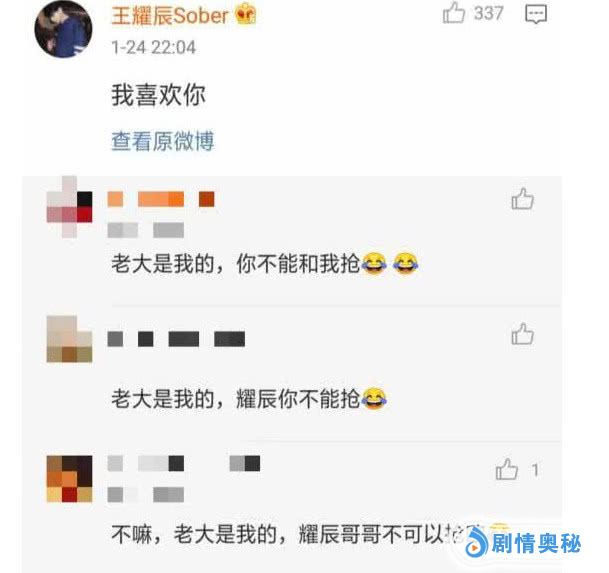This screenshot has width=609, height=573.
Task: Like the comment by 王耀辰Sober
Action: [454, 13]
